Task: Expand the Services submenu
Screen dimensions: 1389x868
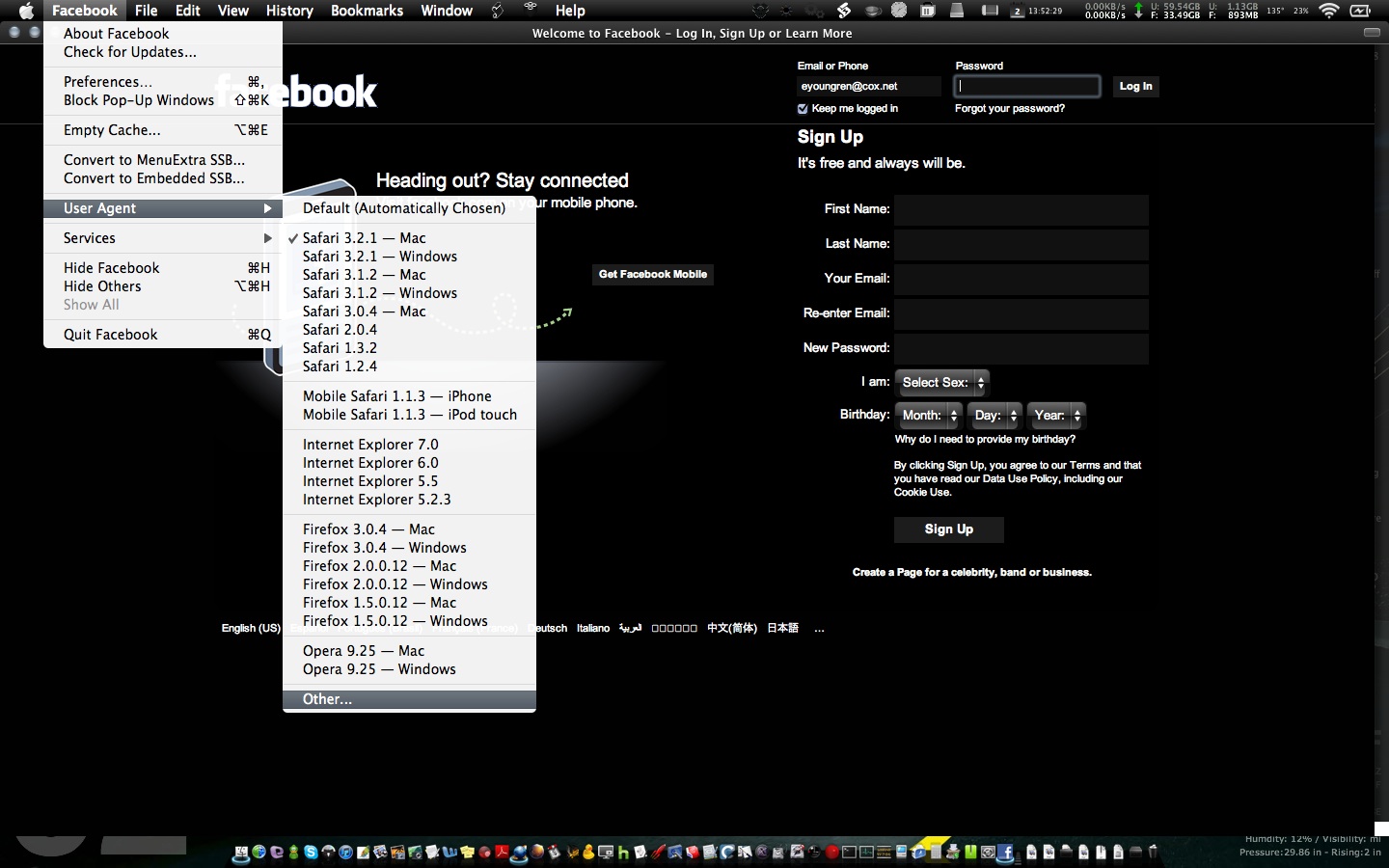Action: click(163, 238)
